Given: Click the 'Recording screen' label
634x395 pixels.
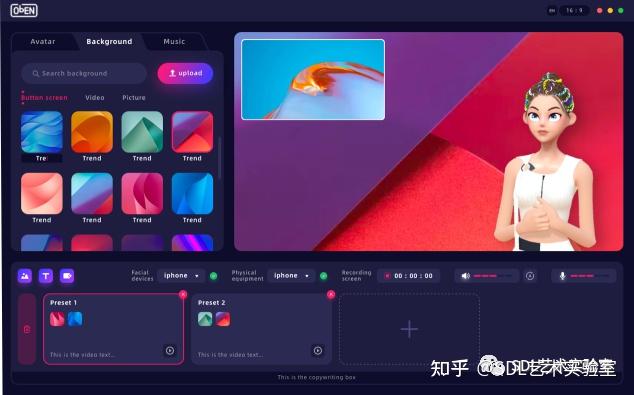Looking at the screenshot, I should point(356,276).
